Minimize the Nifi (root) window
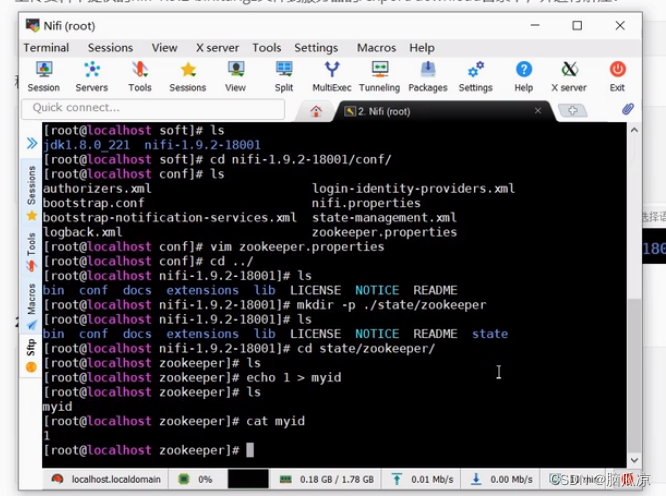666x496 pixels. [535, 25]
